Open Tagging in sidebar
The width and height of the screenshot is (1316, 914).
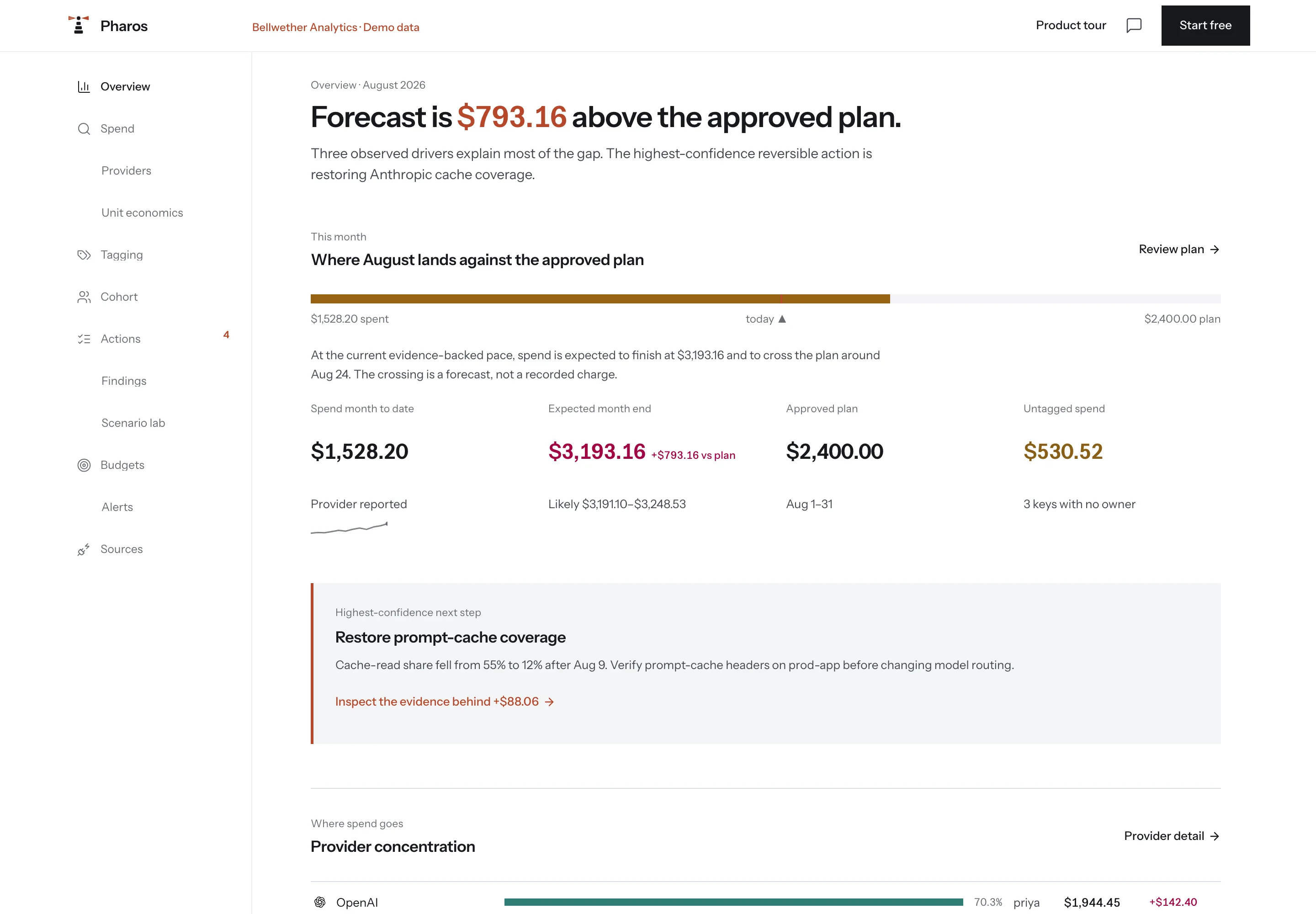pos(122,255)
